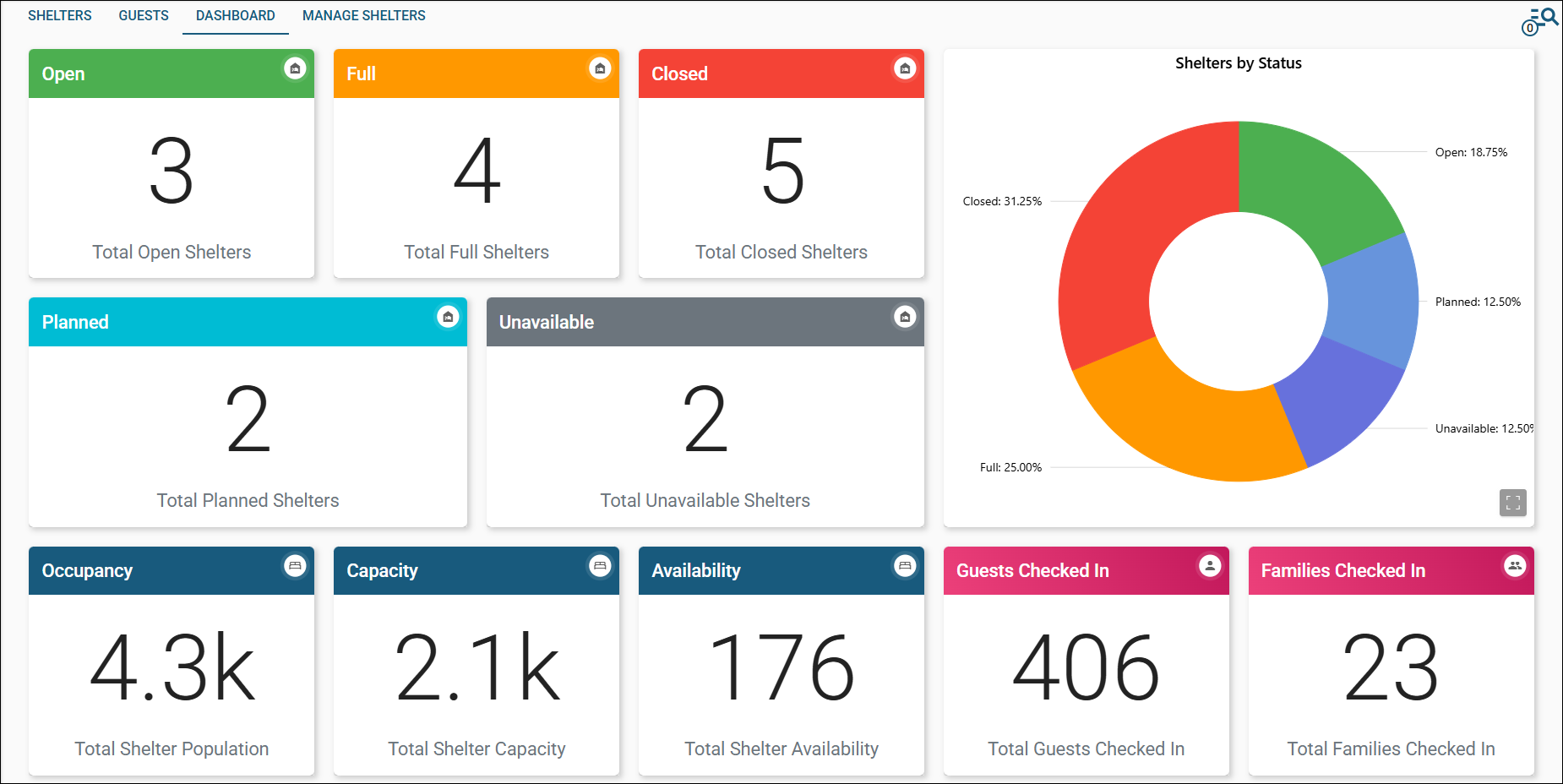The width and height of the screenshot is (1563, 784).
Task: Click the Open: 18.75% chart label
Action: coord(1470,153)
